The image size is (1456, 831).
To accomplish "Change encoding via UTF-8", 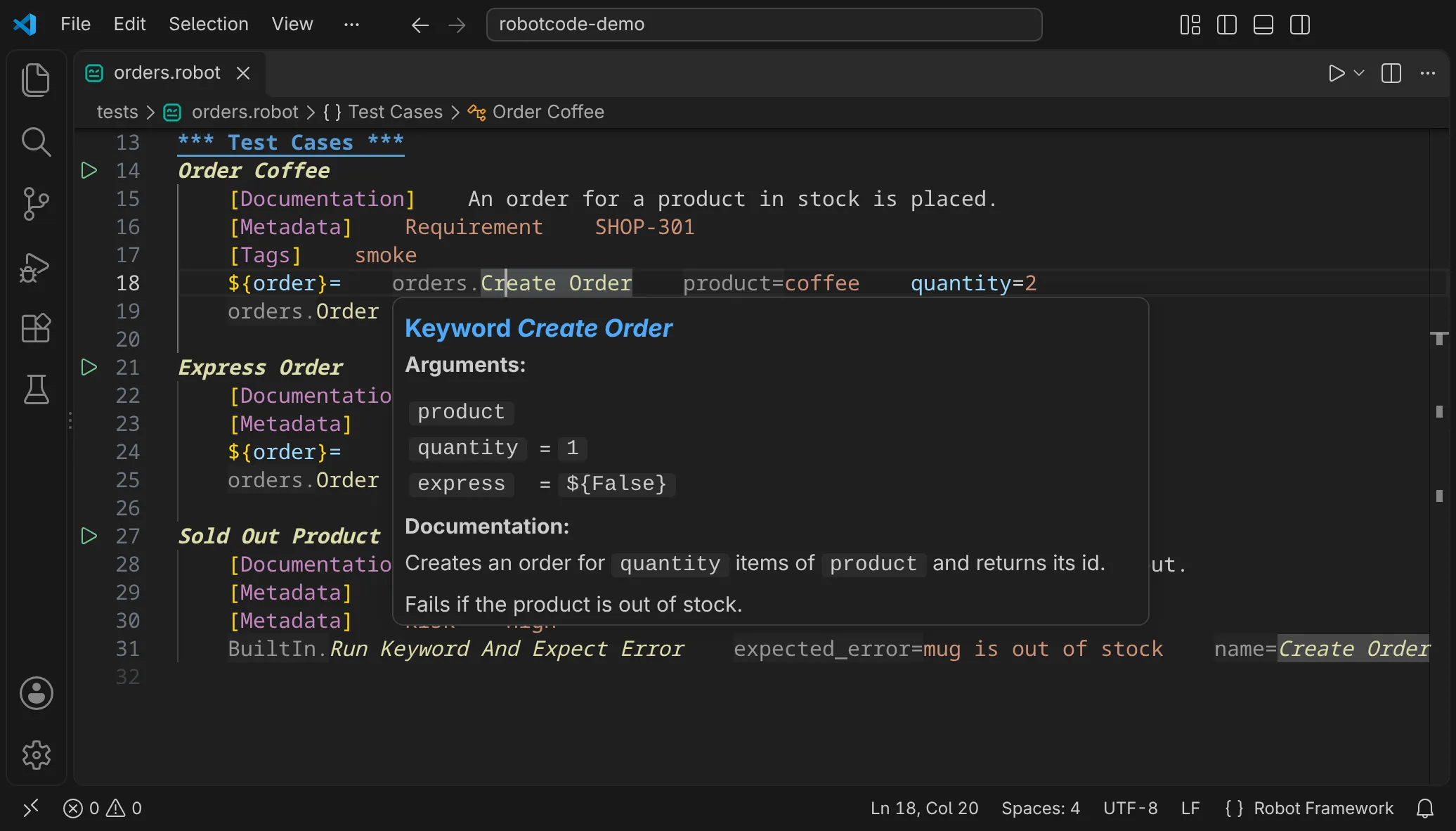I will click(1130, 809).
